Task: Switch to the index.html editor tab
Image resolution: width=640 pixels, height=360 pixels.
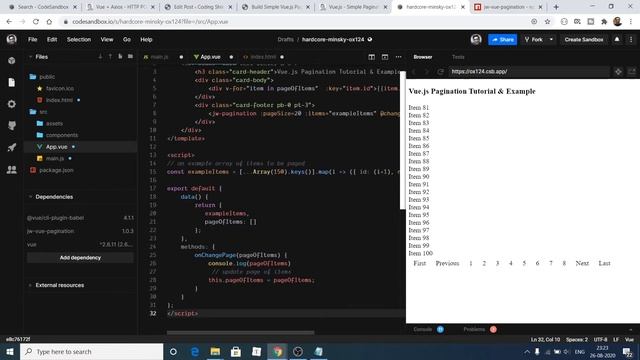Action: click(x=263, y=57)
